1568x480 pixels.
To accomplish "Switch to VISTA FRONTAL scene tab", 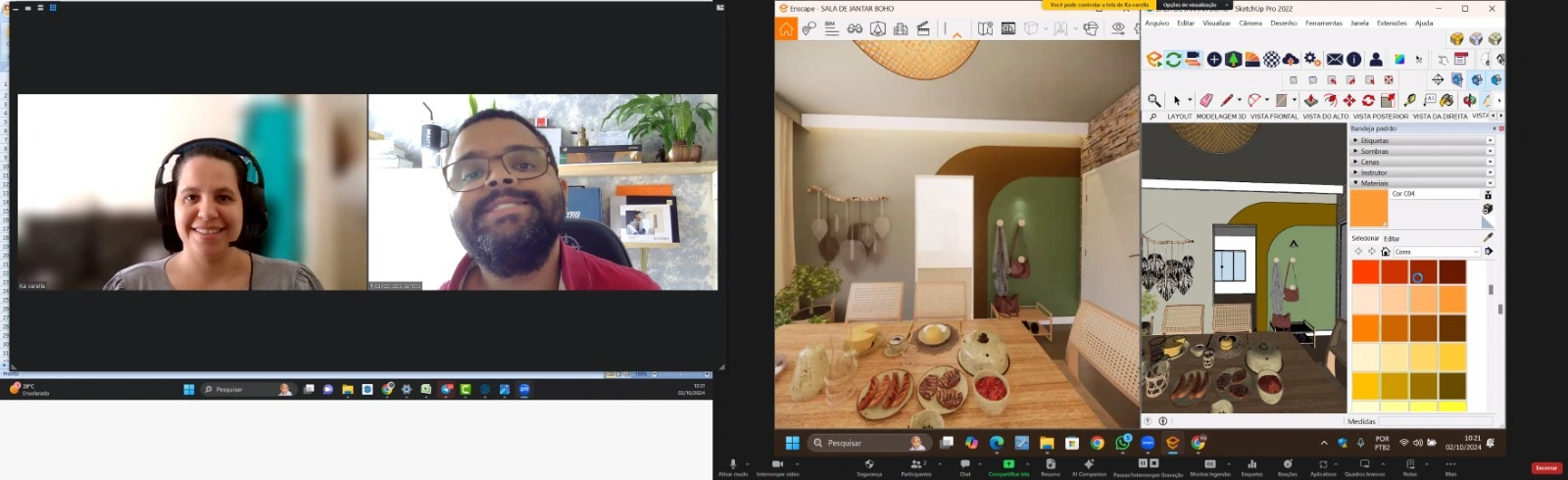I will pos(1274,117).
